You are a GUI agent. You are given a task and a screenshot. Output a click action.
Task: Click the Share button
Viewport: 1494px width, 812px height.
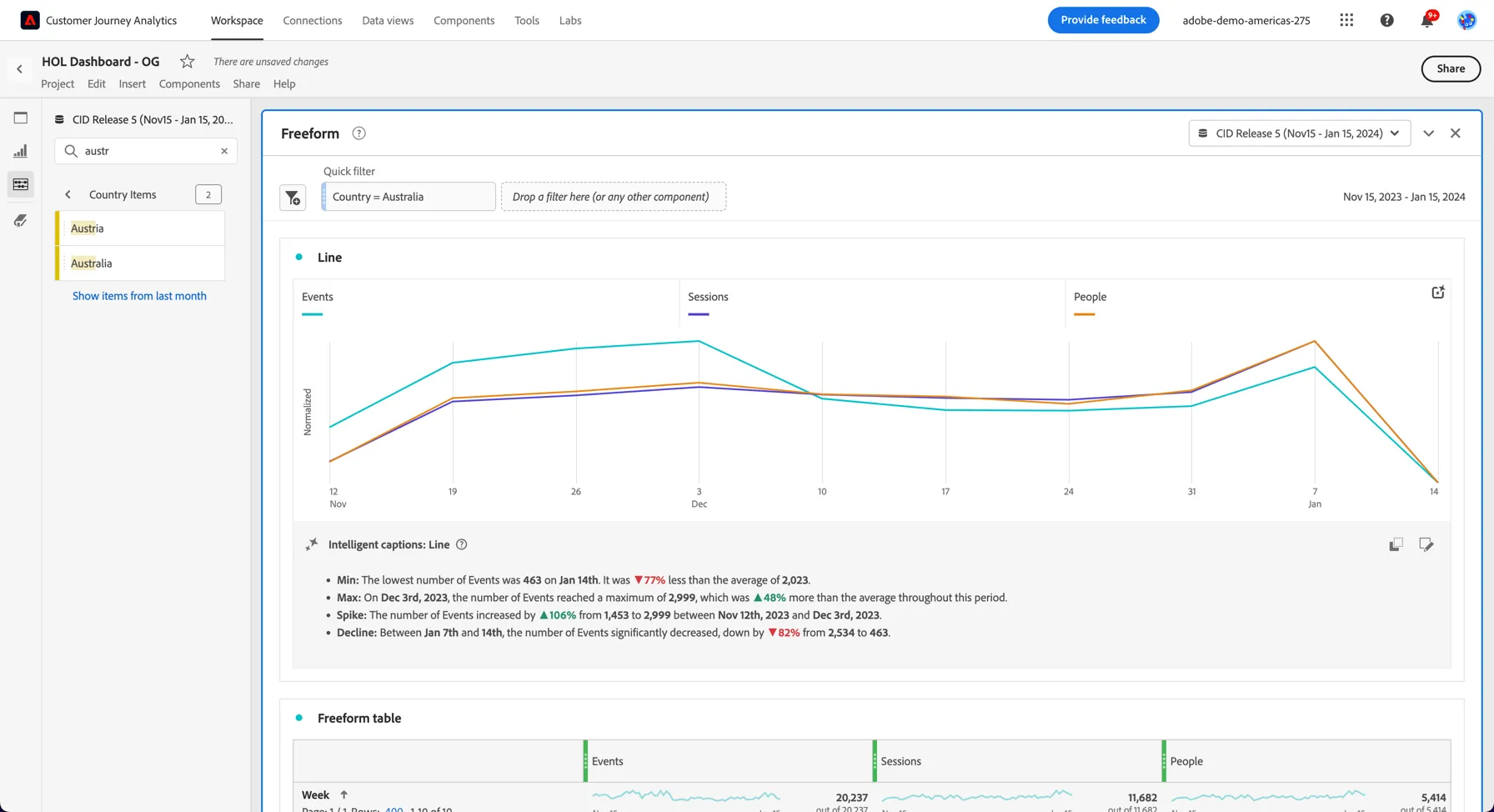click(x=1451, y=69)
